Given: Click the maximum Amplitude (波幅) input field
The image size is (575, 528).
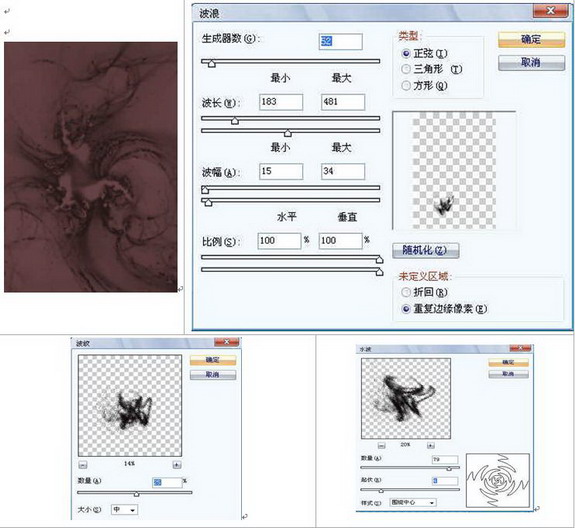Looking at the screenshot, I should click(x=343, y=171).
